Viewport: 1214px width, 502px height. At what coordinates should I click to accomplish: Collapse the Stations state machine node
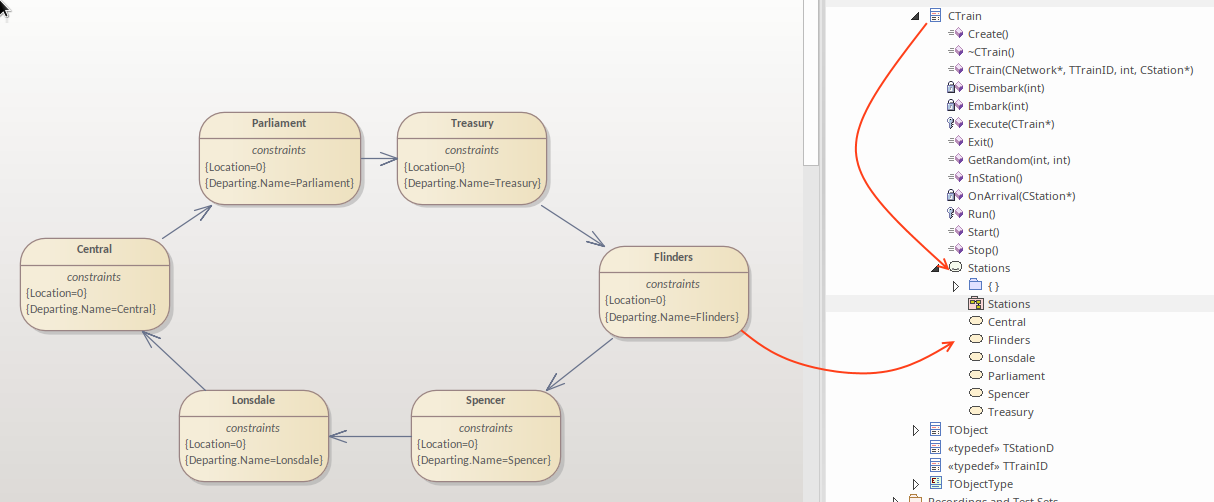(x=936, y=268)
